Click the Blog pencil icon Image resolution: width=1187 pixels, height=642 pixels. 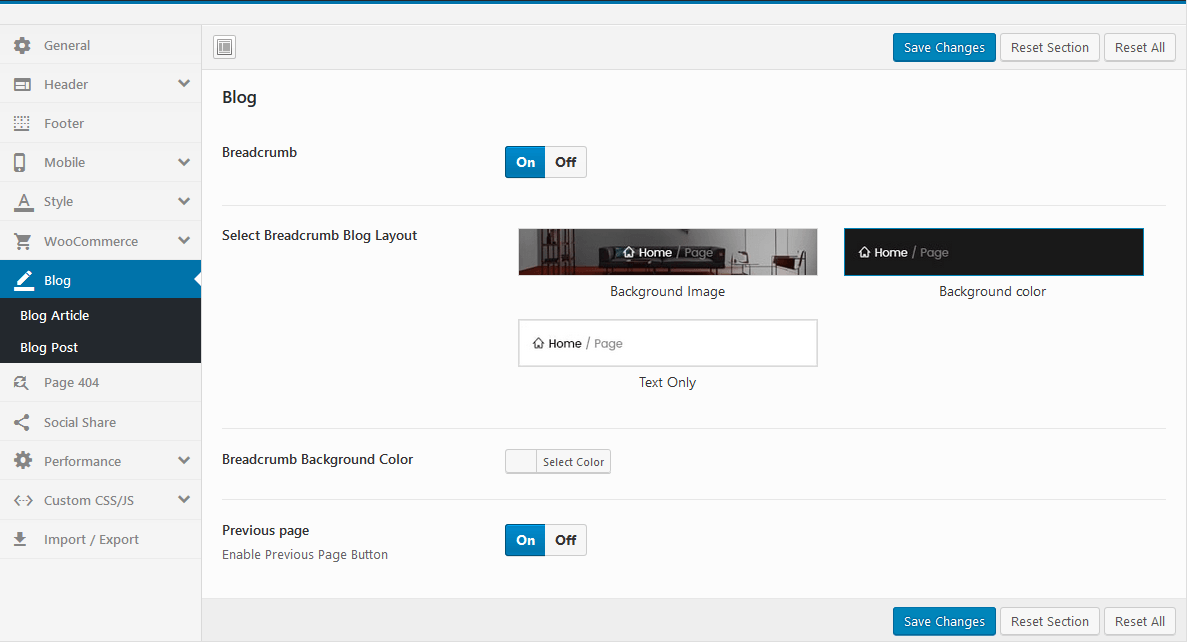coord(24,280)
